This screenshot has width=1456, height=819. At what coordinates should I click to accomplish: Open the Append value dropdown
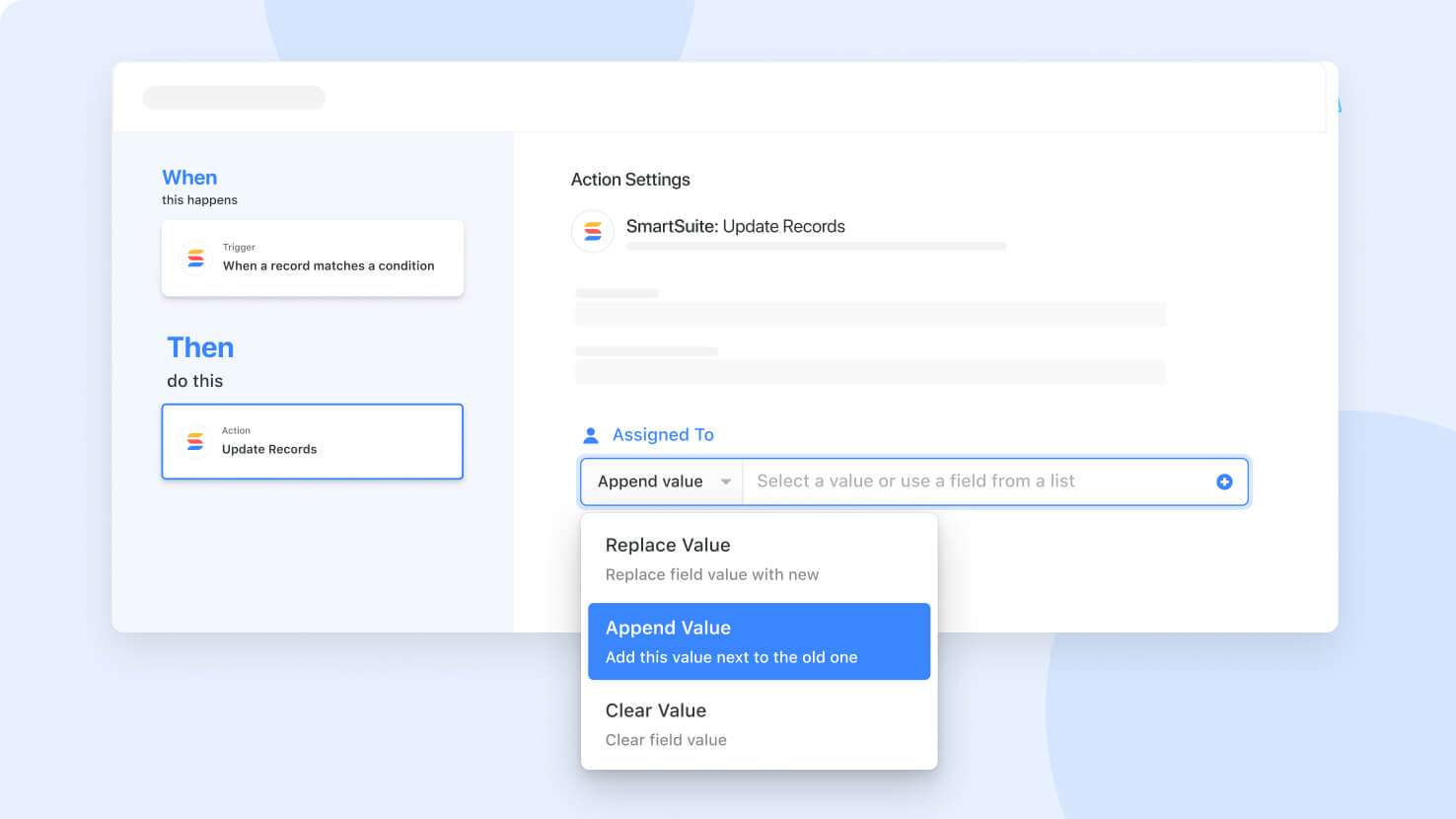pyautogui.click(x=662, y=482)
